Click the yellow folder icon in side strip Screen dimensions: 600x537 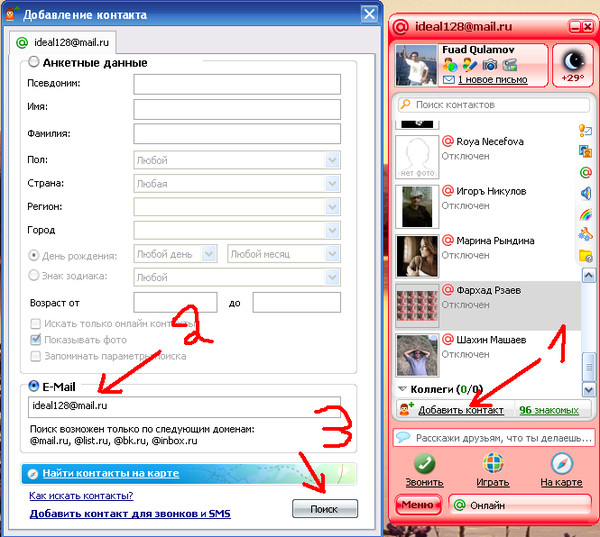coord(585,255)
